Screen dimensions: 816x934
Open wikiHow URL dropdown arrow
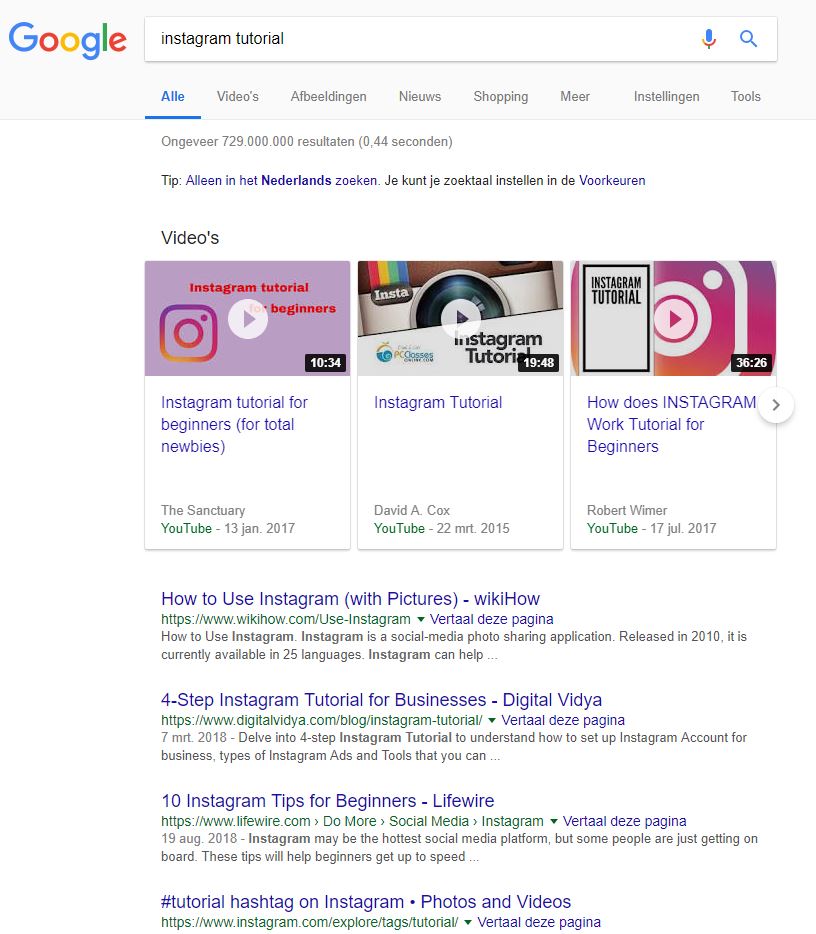click(421, 619)
